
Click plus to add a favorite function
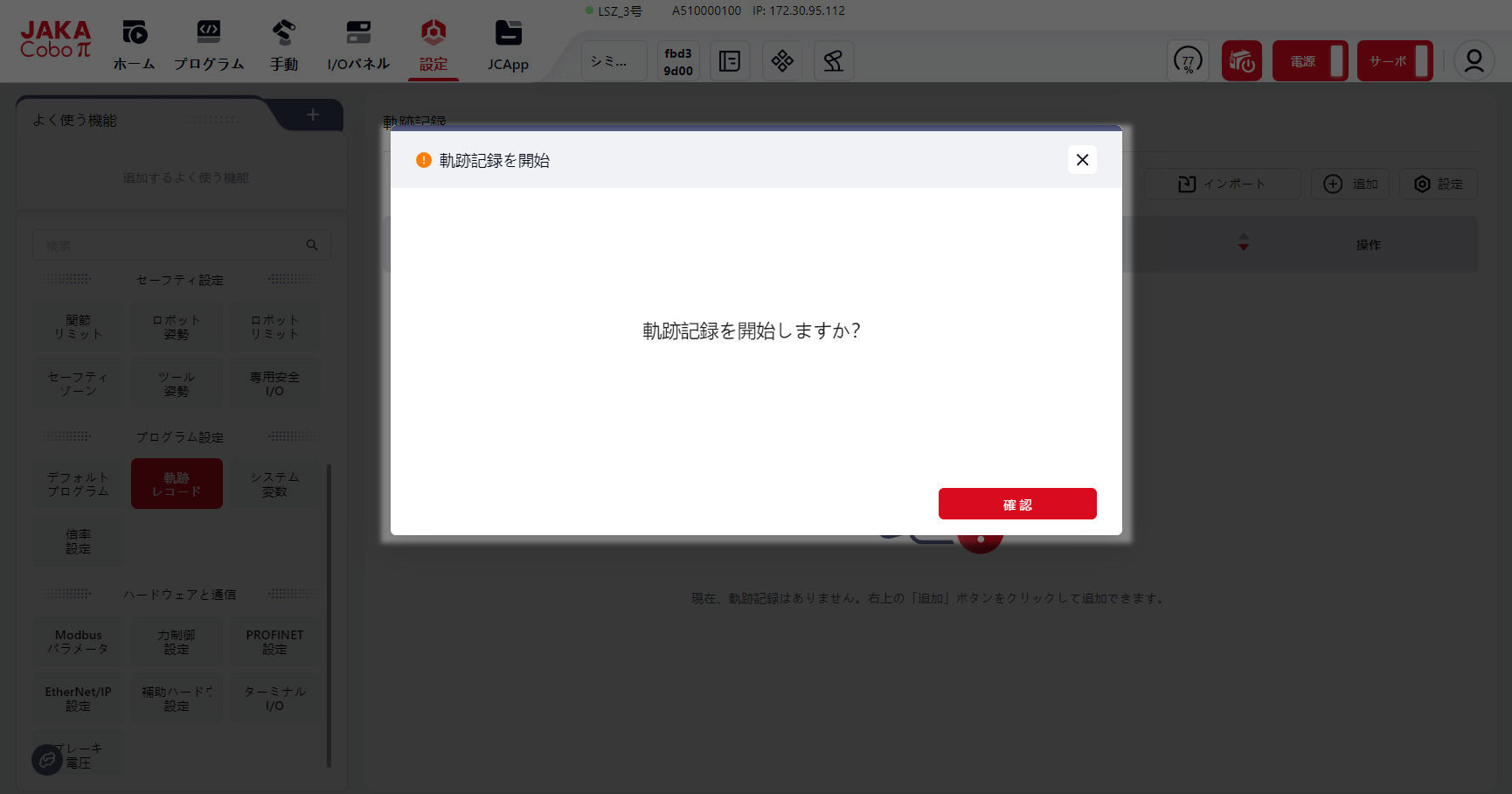click(313, 115)
